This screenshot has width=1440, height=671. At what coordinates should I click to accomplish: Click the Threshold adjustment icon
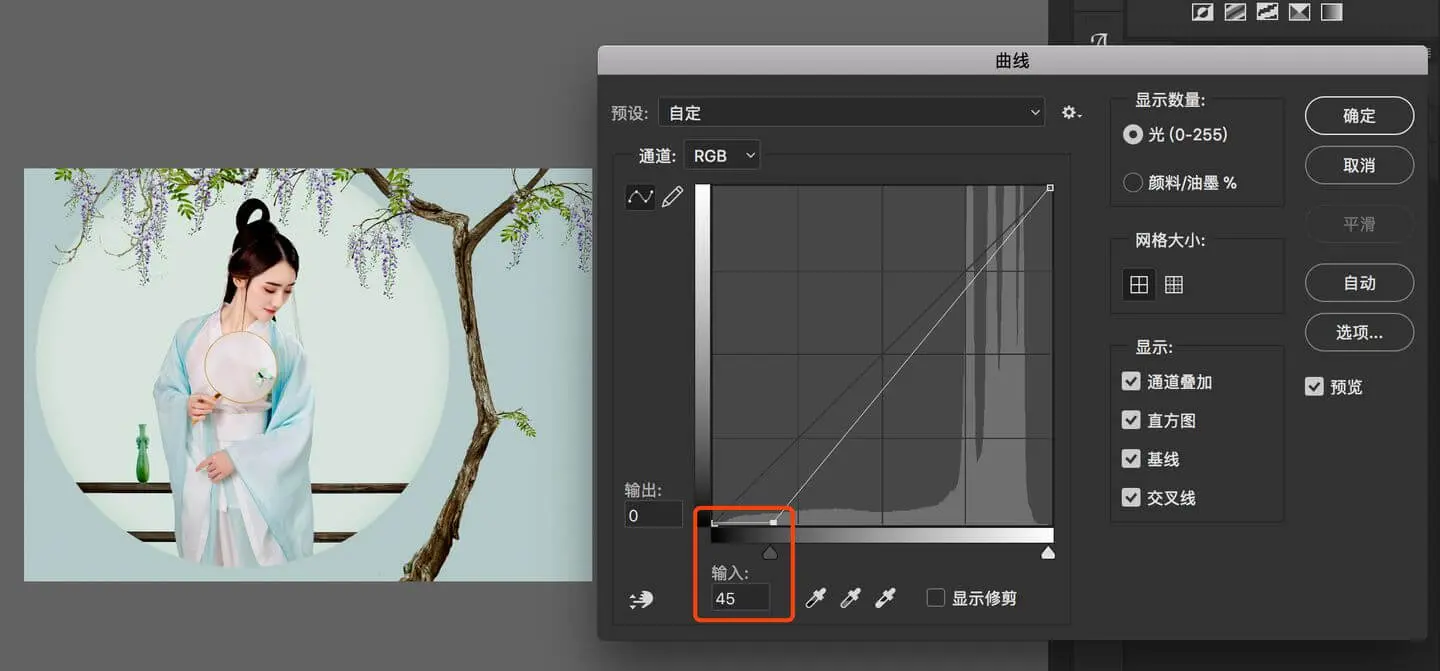coord(1267,12)
